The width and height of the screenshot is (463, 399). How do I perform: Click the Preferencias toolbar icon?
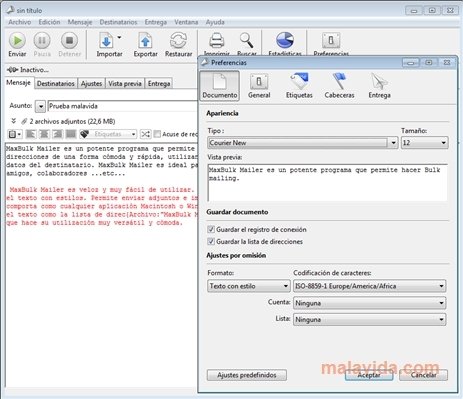point(331,41)
